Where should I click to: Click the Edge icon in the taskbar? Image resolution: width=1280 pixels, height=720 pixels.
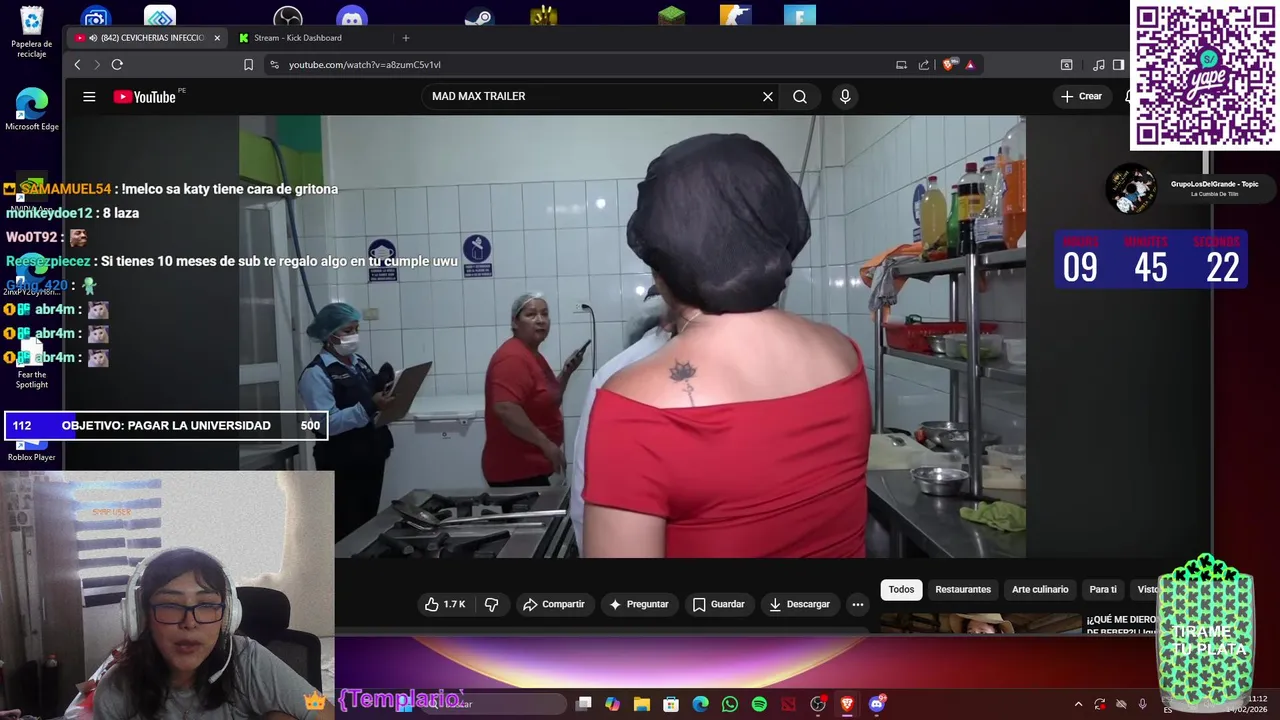[x=701, y=704]
